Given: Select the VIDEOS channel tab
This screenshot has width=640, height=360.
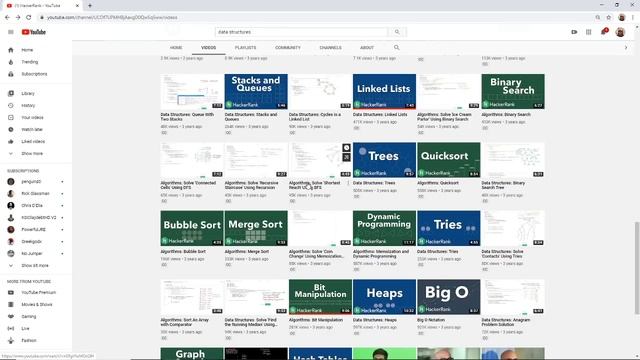Looking at the screenshot, I should (208, 48).
